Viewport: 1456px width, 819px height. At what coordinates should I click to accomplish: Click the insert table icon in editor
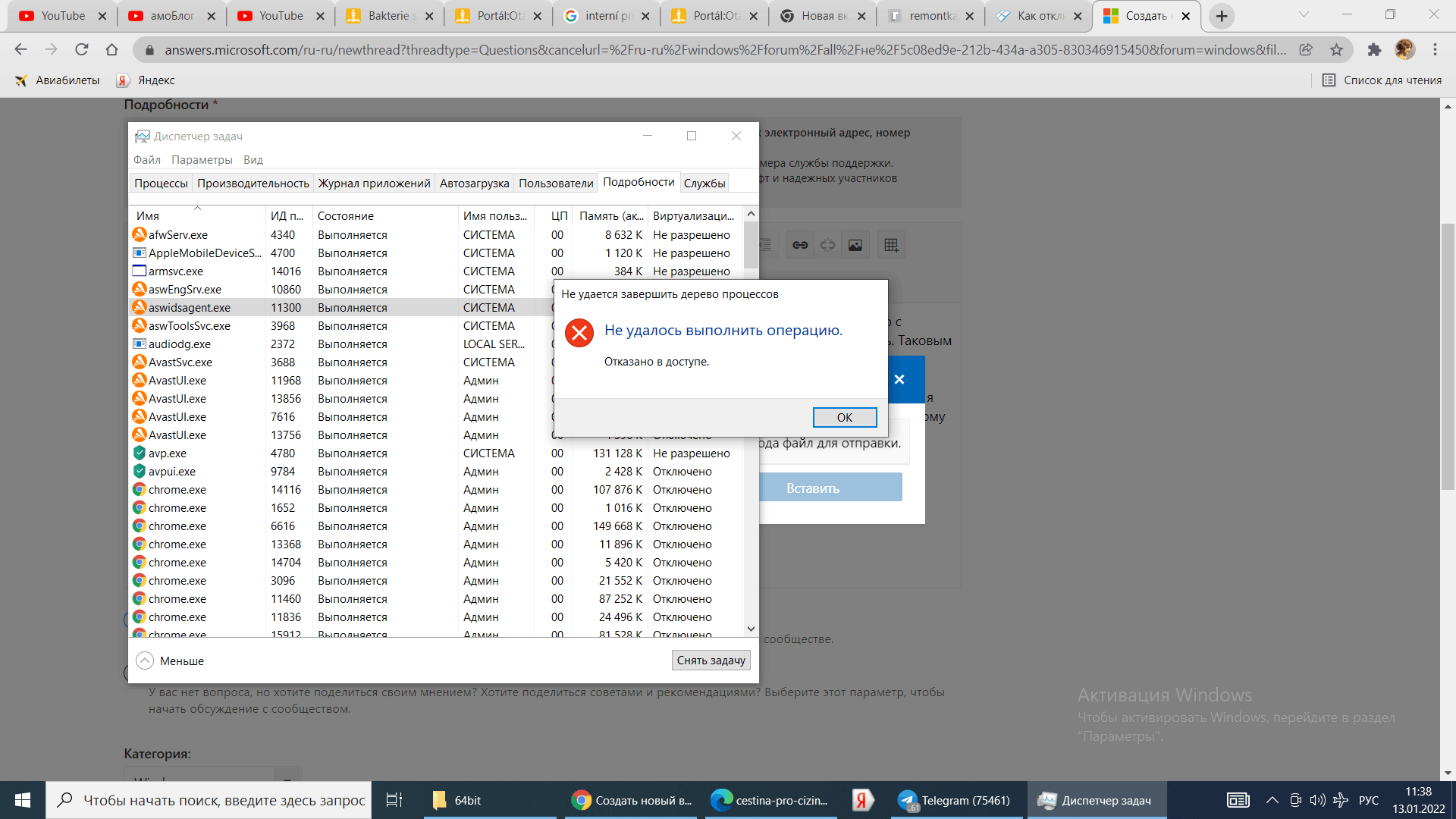891,245
